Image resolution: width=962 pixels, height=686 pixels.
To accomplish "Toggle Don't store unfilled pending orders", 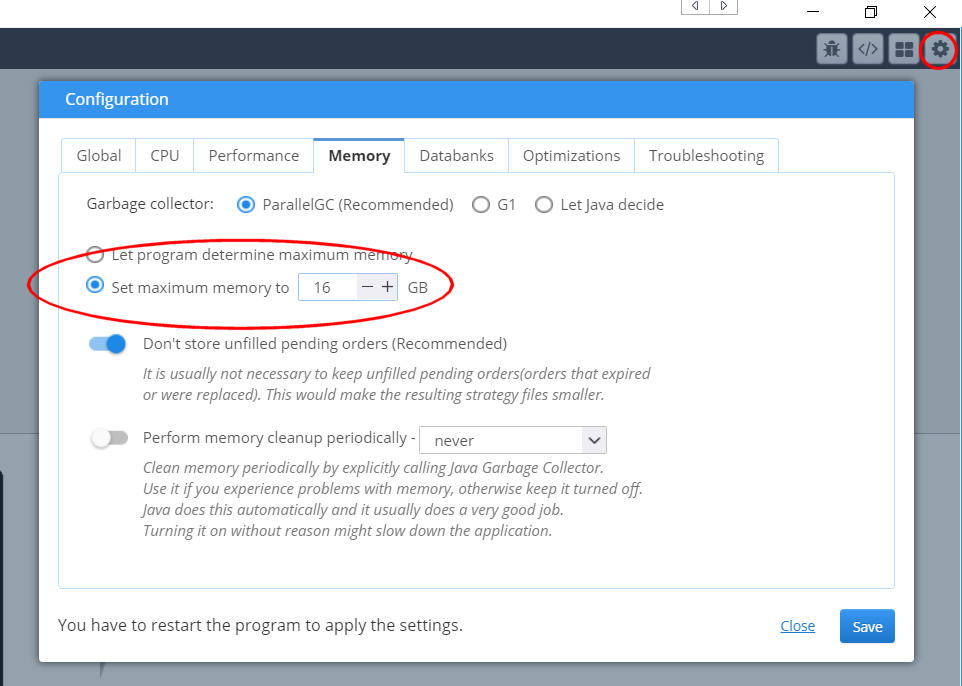I will (x=107, y=344).
